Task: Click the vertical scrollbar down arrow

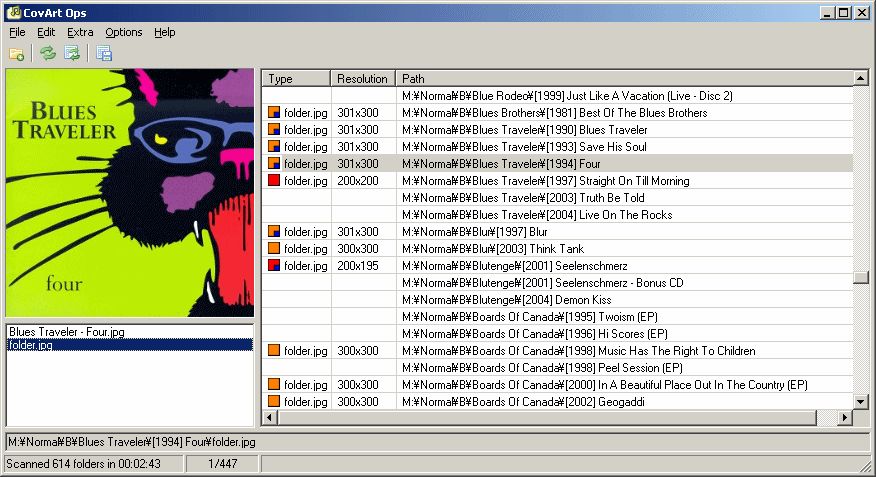Action: pyautogui.click(x=861, y=401)
